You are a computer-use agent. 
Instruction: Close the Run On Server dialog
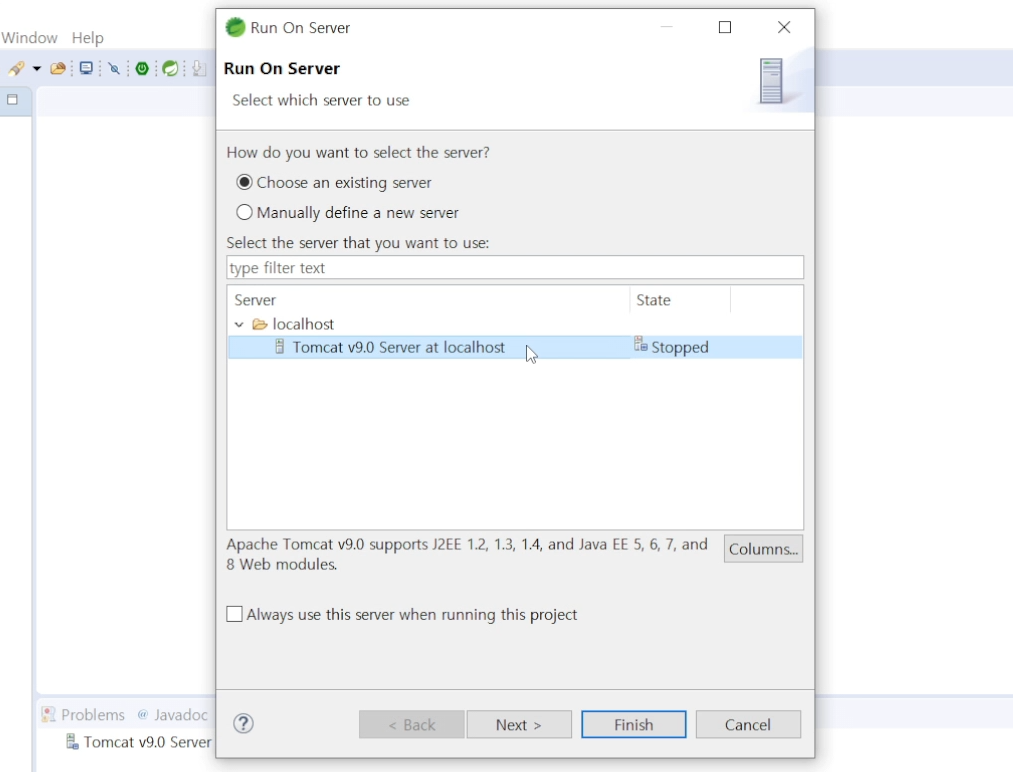784,27
